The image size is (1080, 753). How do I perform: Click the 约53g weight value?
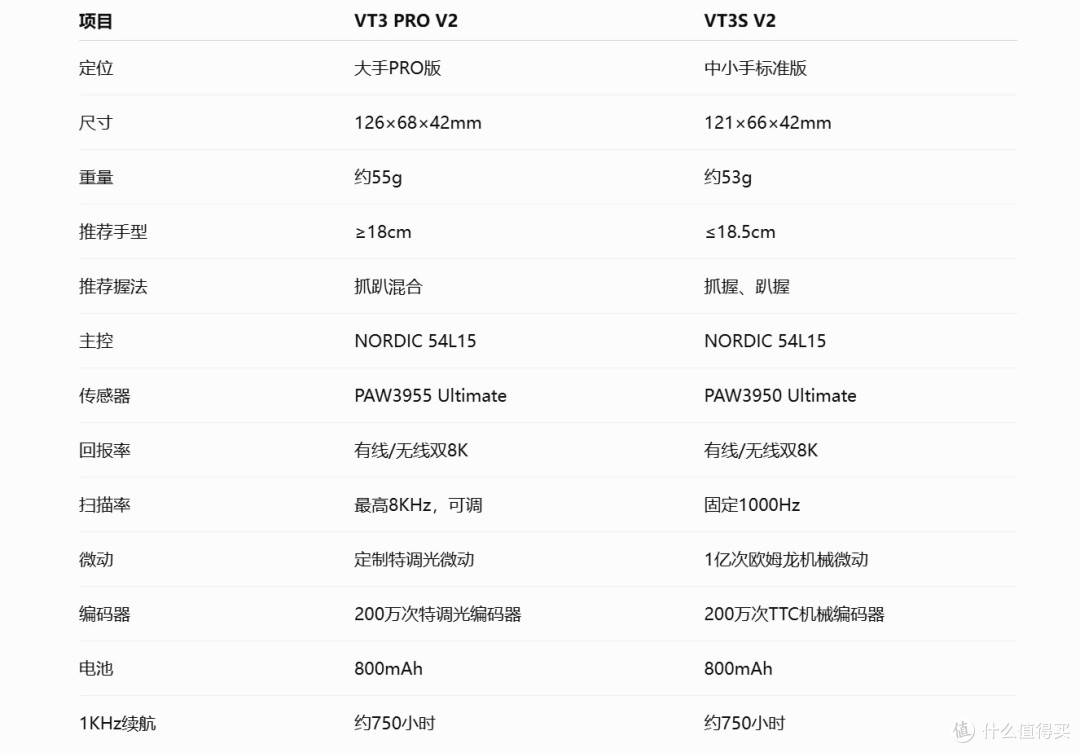point(728,177)
